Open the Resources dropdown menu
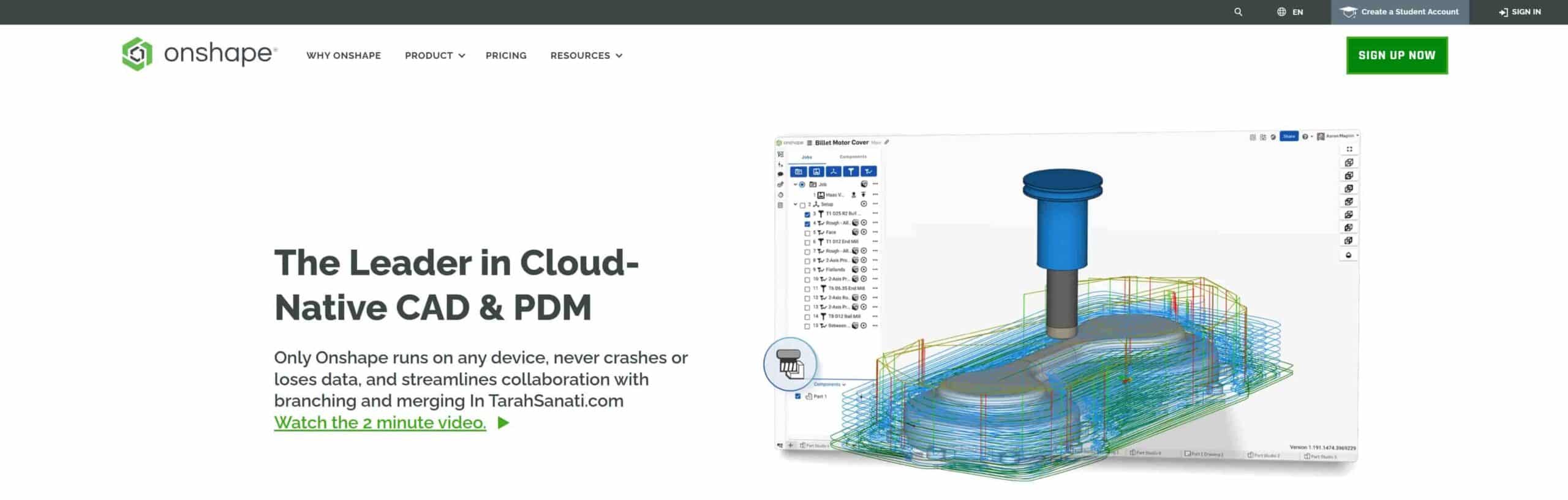 (x=586, y=56)
